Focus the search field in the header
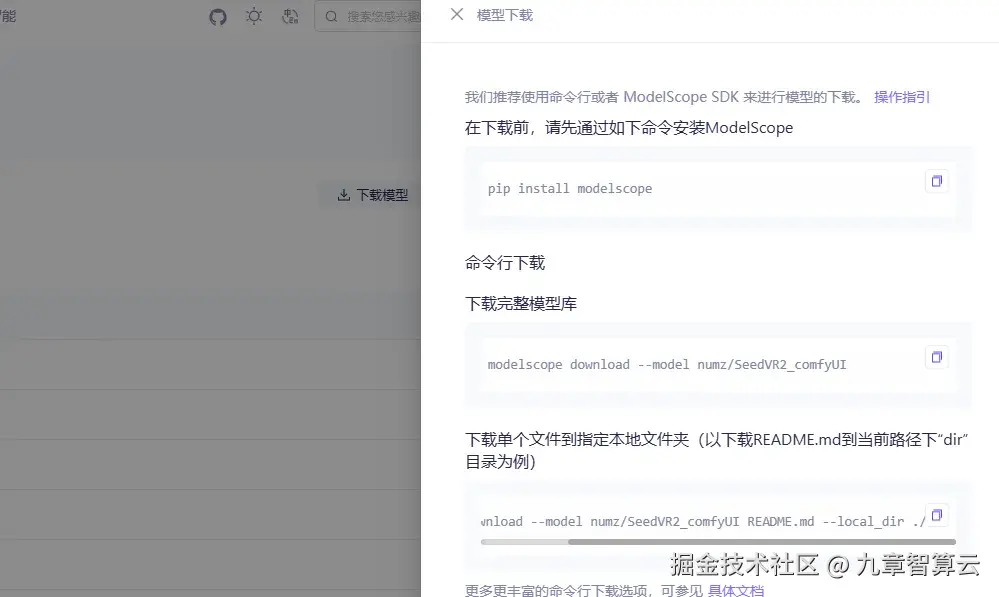This screenshot has width=999, height=597. click(368, 17)
